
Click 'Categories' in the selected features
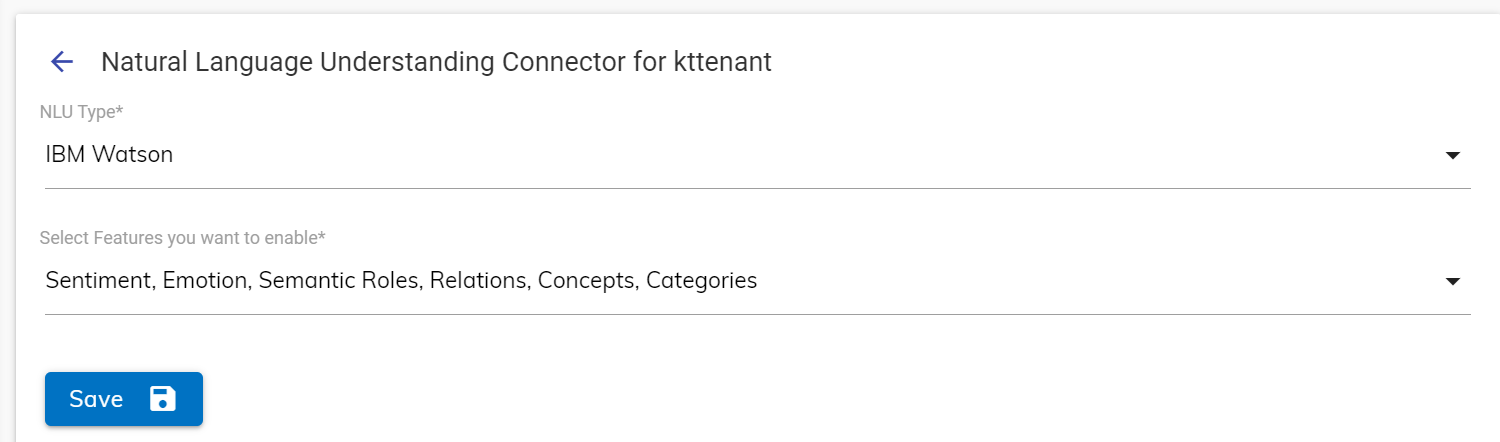point(701,281)
